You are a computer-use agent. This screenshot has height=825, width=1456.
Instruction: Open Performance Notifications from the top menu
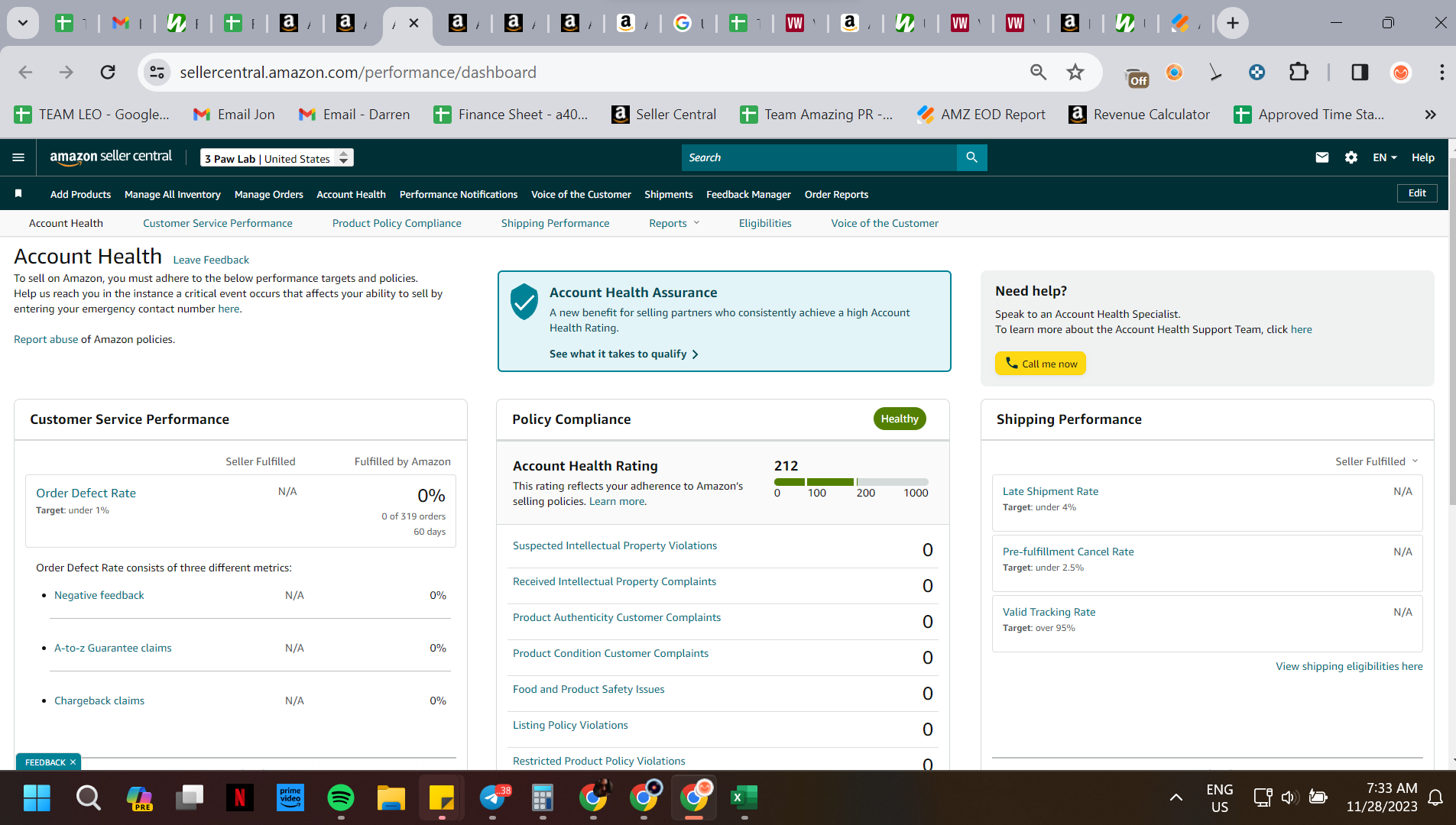[459, 194]
